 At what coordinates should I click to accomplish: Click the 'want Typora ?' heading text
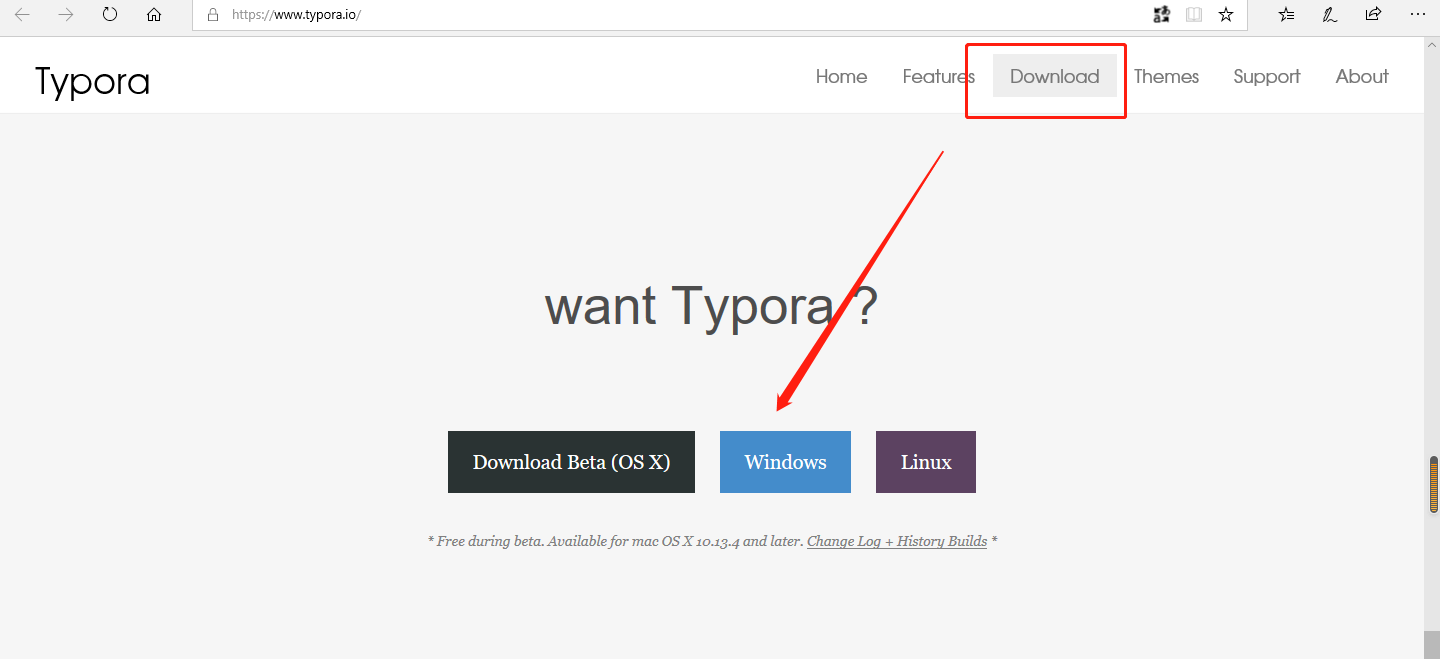click(711, 306)
